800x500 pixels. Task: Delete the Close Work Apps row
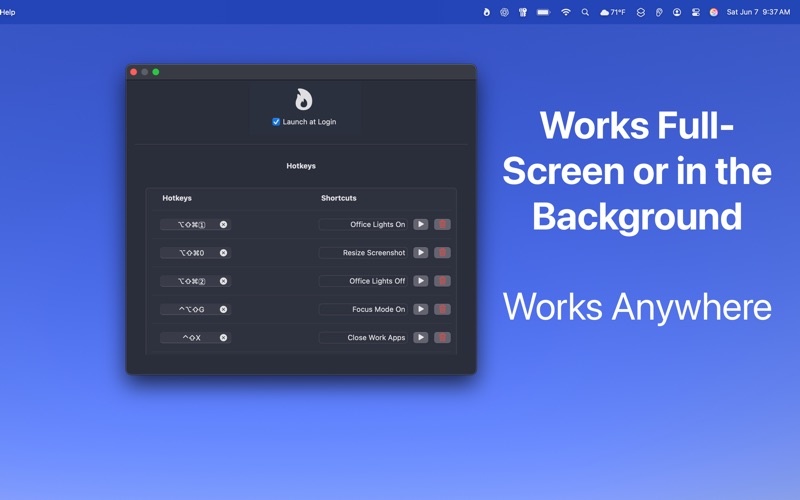click(x=442, y=338)
